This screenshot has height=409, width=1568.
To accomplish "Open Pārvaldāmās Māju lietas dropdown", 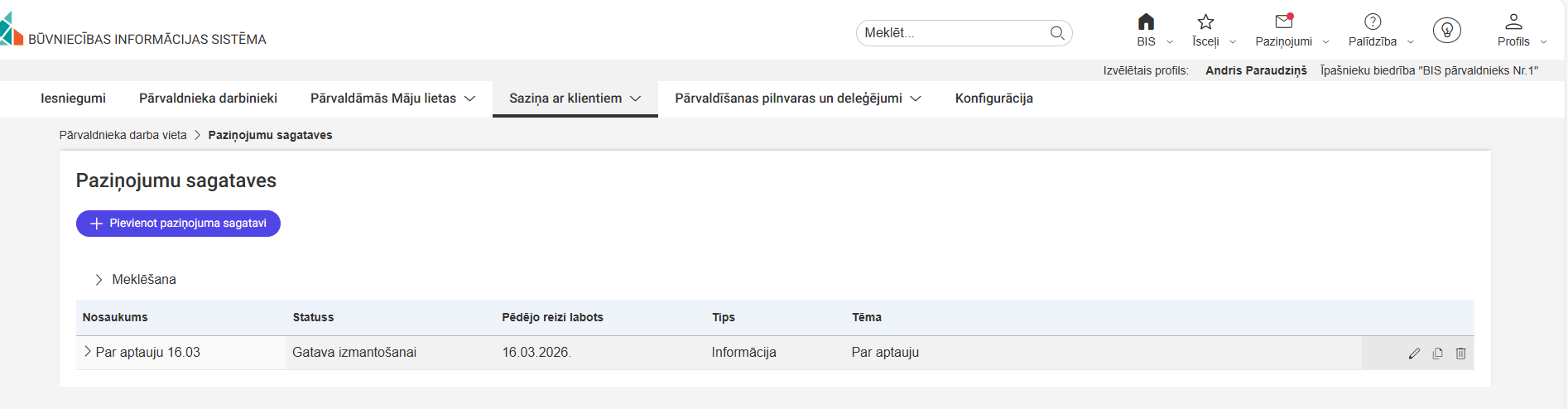I will (x=392, y=99).
